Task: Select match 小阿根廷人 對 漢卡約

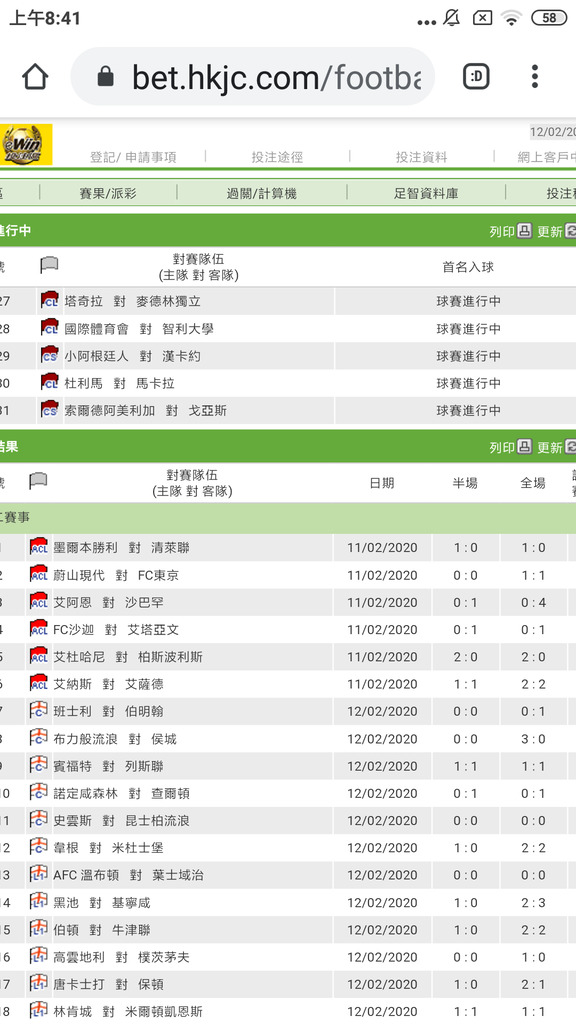Action: click(132, 356)
